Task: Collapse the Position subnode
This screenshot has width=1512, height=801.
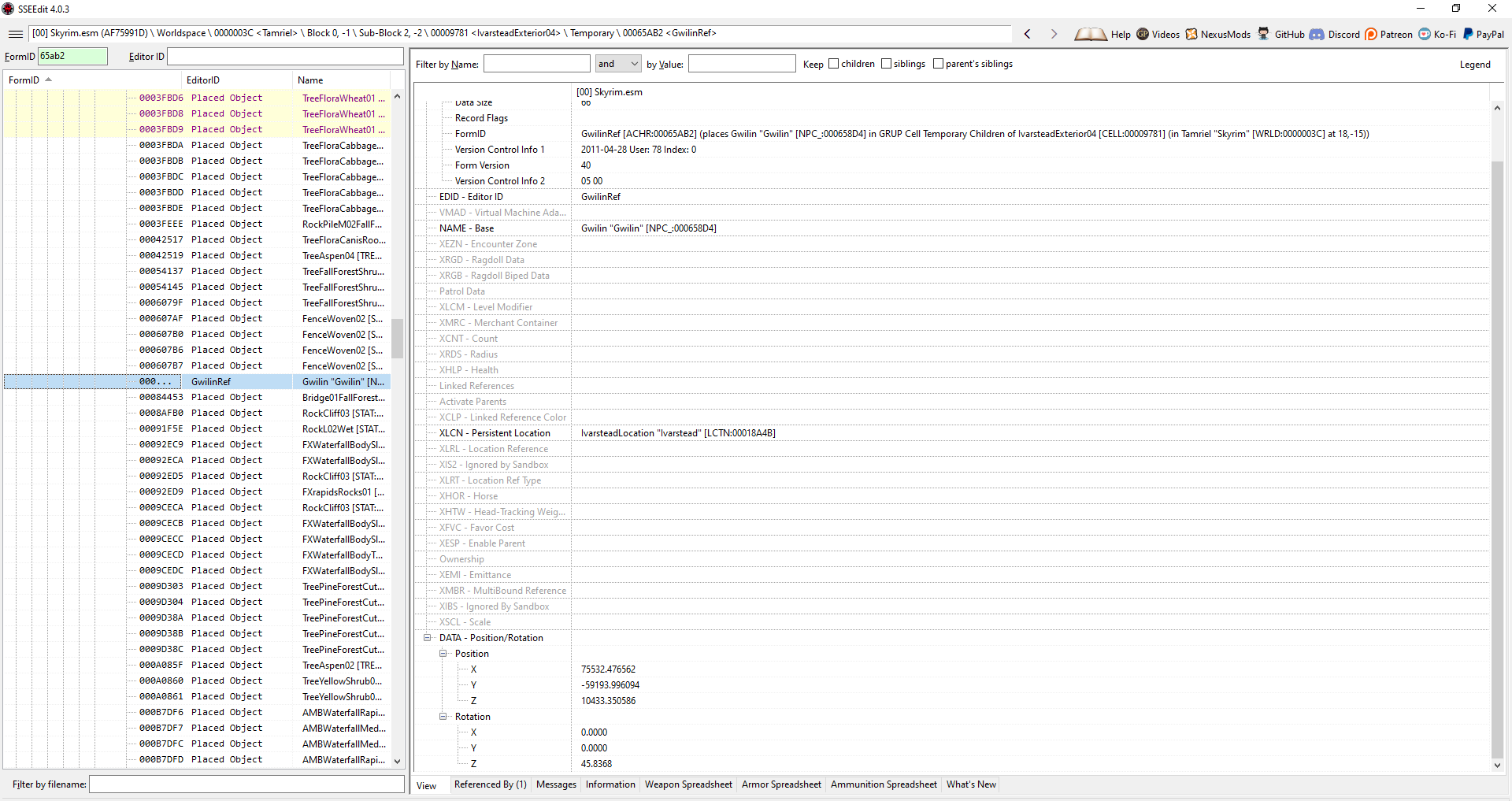Action: [443, 654]
